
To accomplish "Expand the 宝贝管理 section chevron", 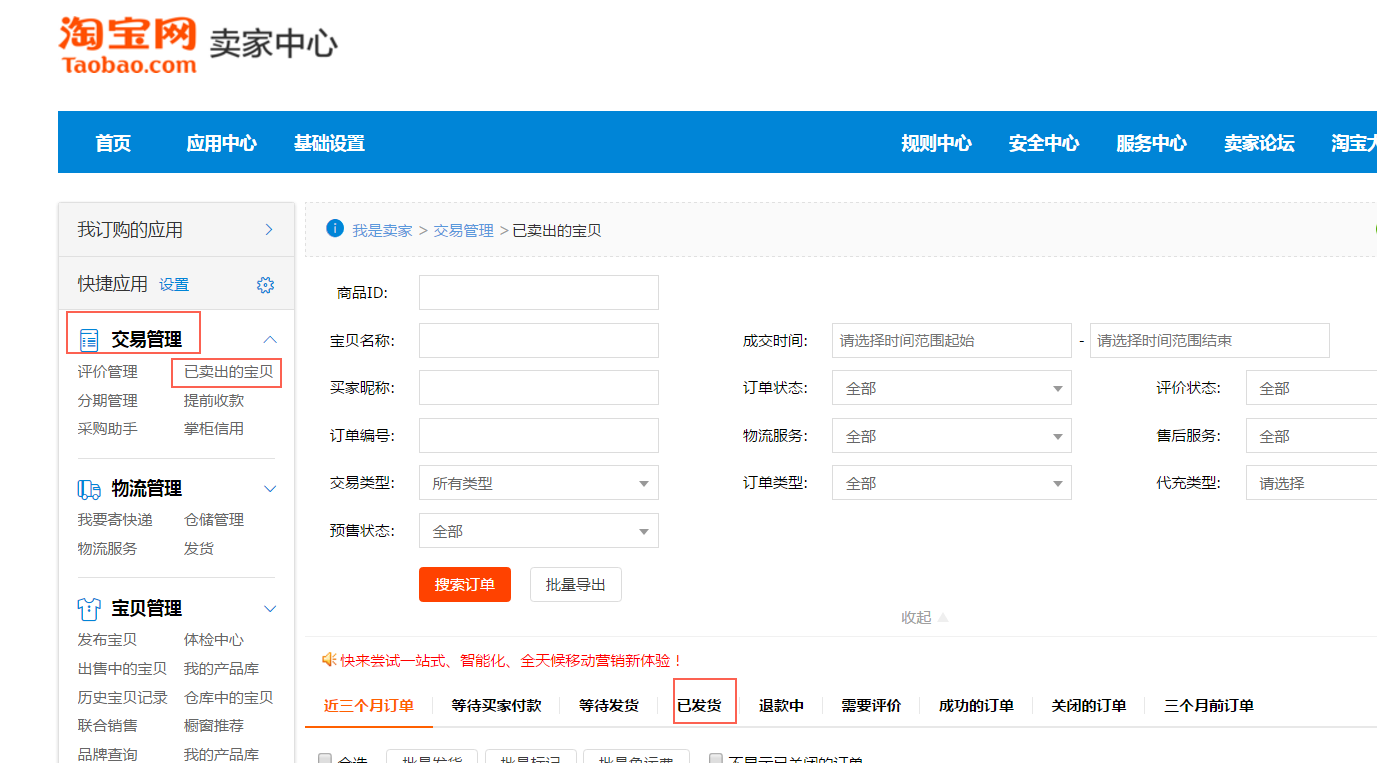I will click(270, 609).
